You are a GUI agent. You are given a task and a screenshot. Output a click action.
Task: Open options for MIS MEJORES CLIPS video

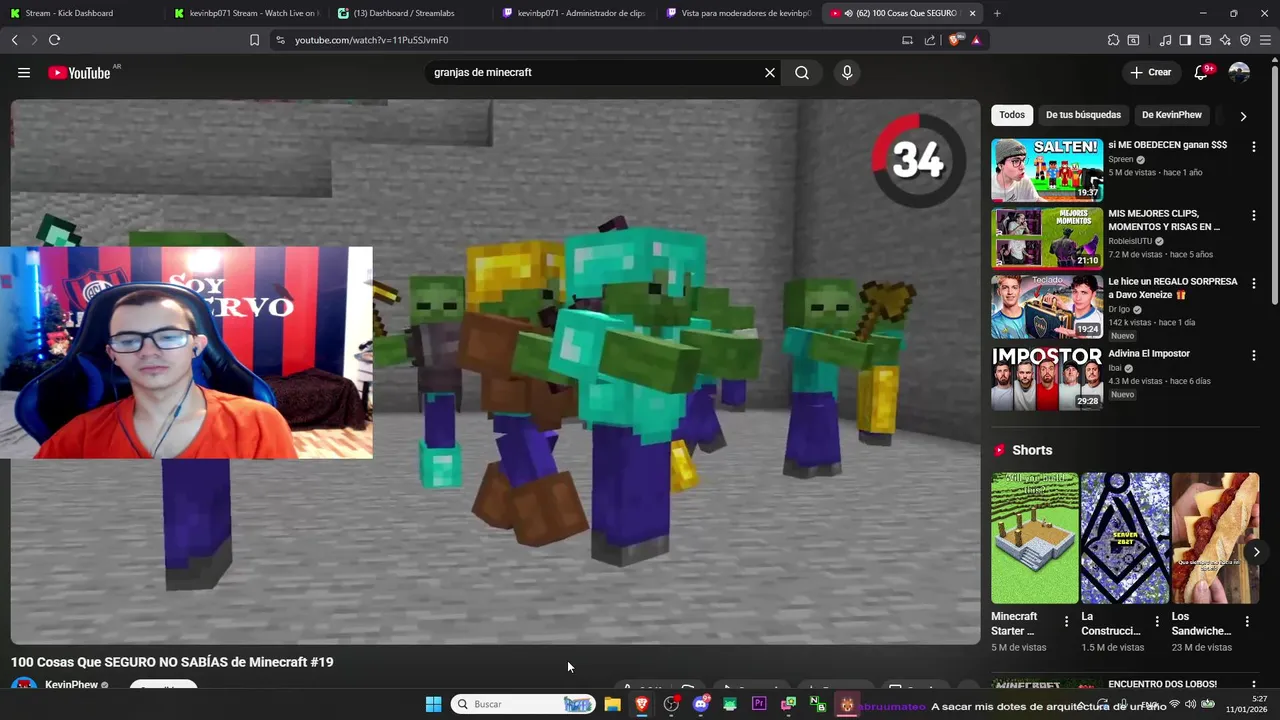[1253, 215]
